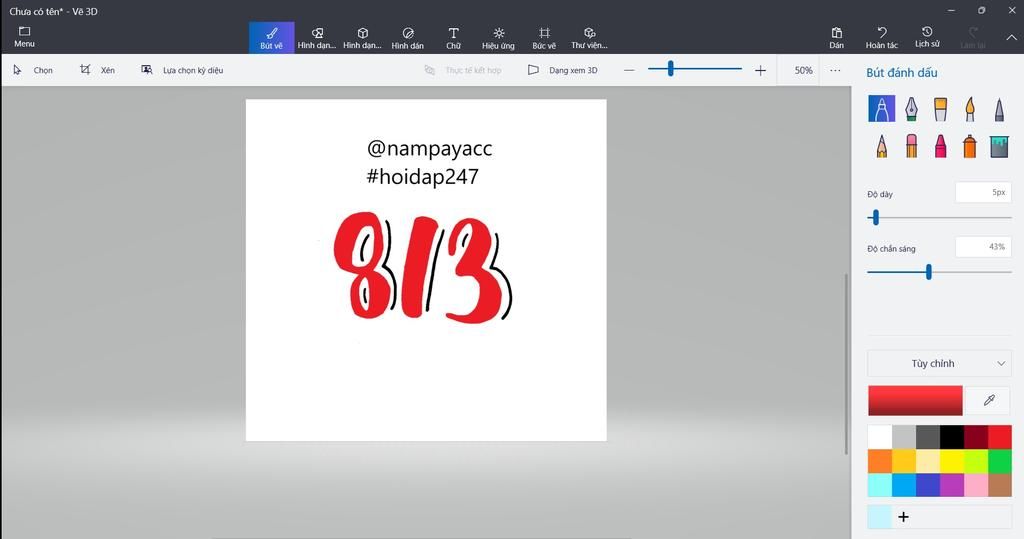Click the zoom out minus button
Screen dimensions: 1024x539
[629, 70]
